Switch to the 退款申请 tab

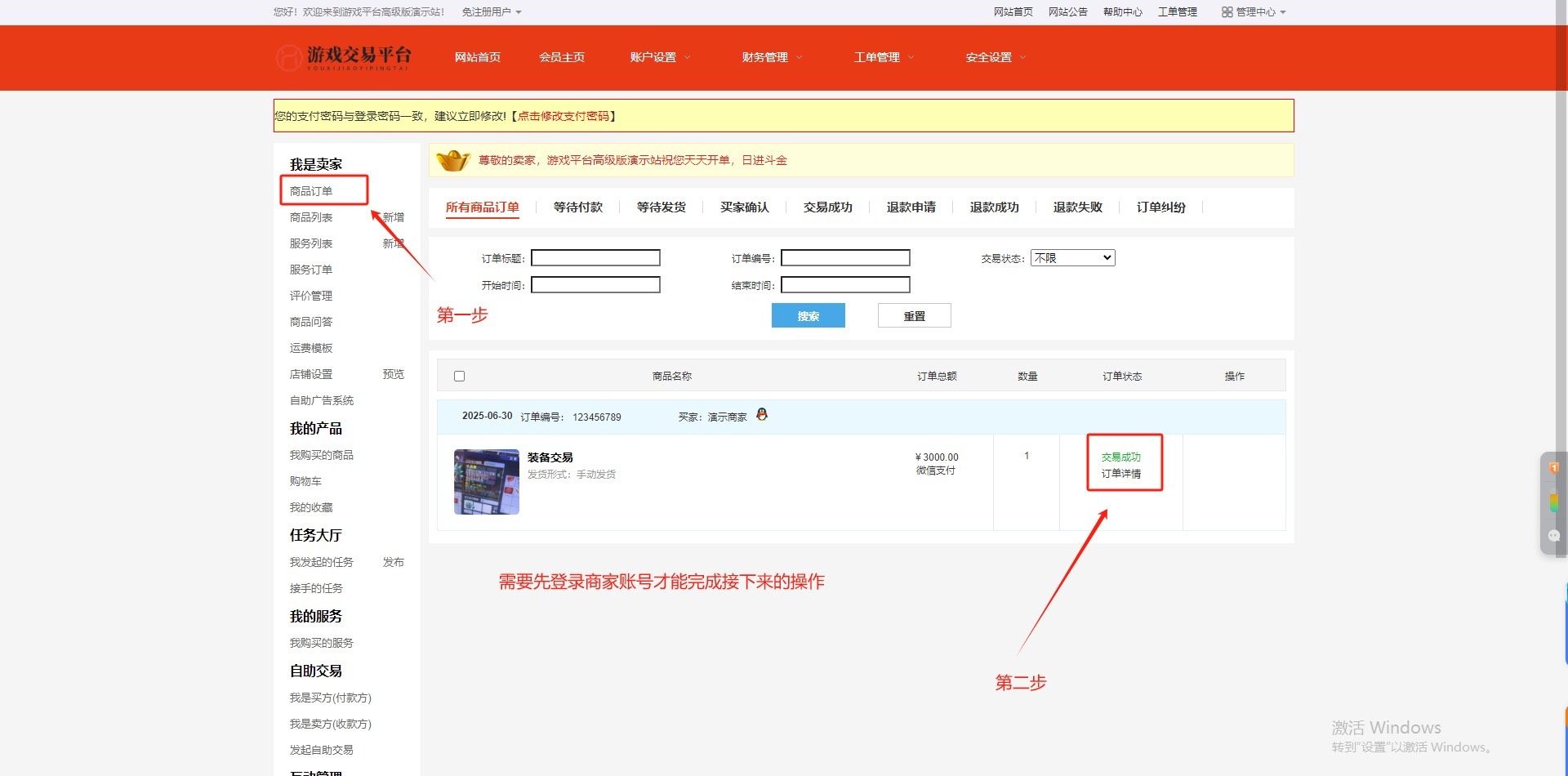tap(911, 207)
